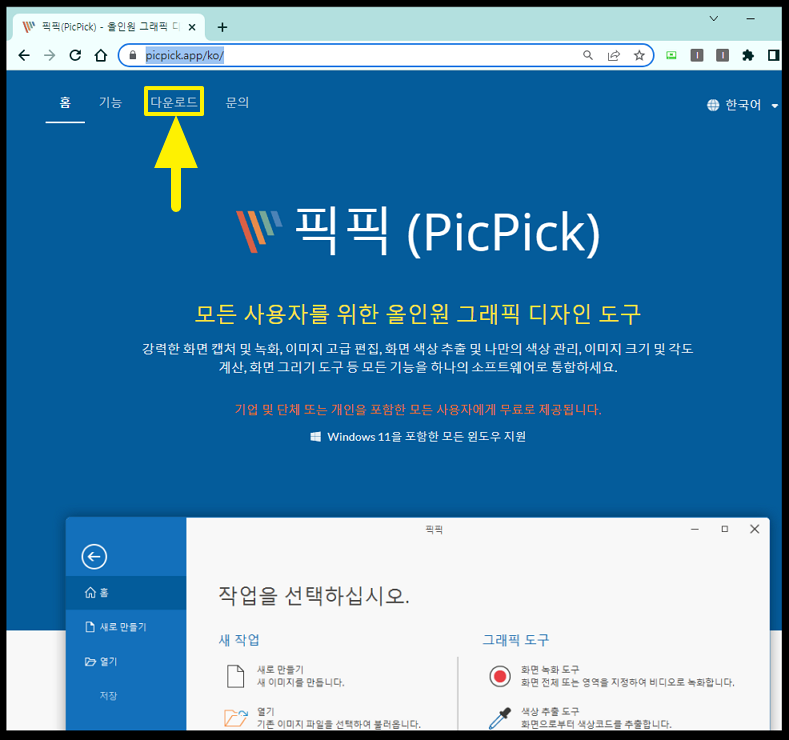Open the tab search chevron
The height and width of the screenshot is (740, 789).
(714, 19)
